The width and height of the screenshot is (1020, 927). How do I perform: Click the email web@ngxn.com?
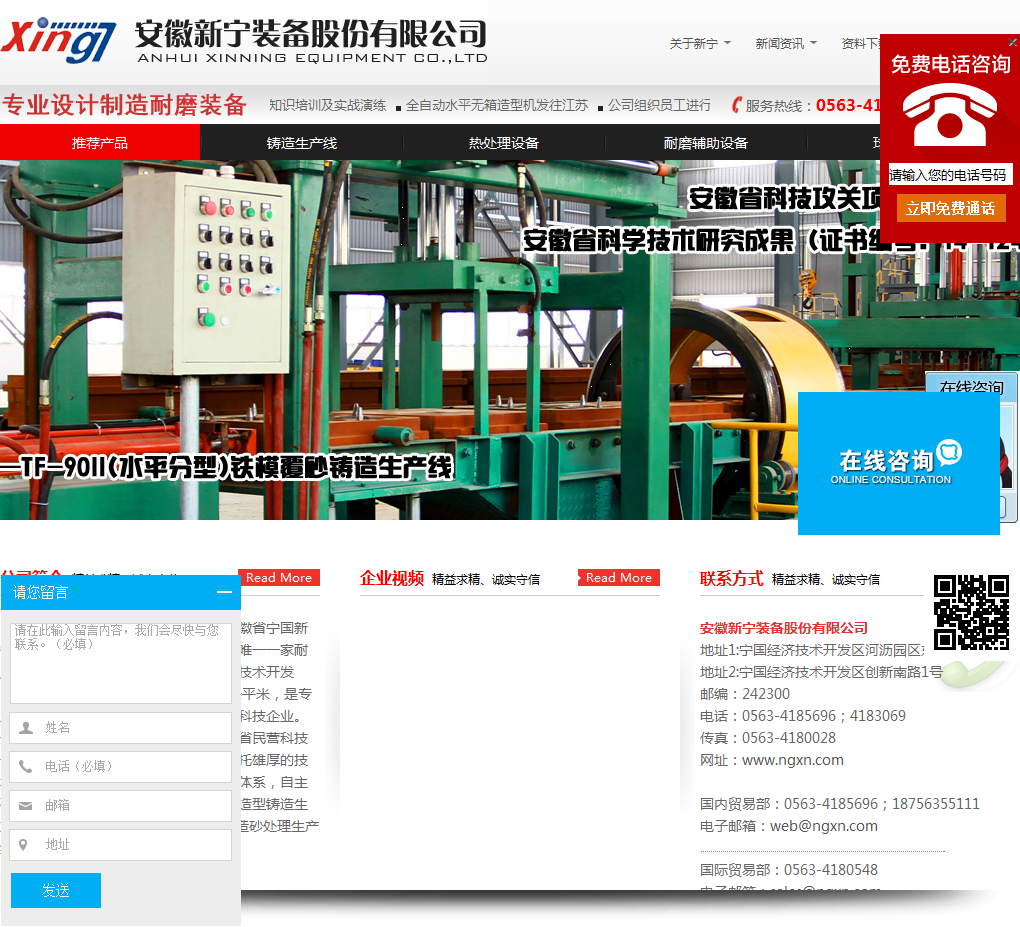824,826
